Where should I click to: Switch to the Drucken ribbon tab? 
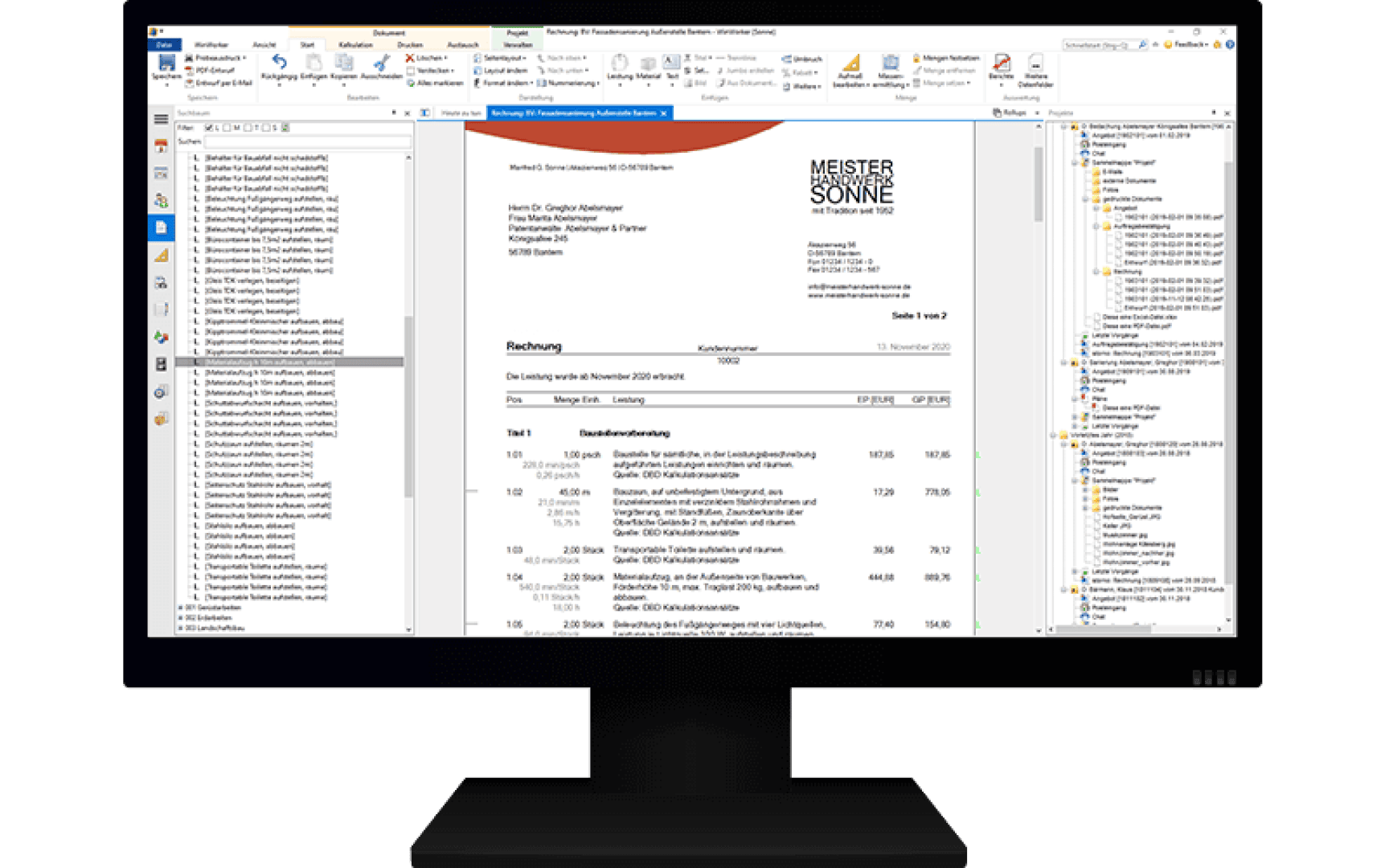click(409, 44)
